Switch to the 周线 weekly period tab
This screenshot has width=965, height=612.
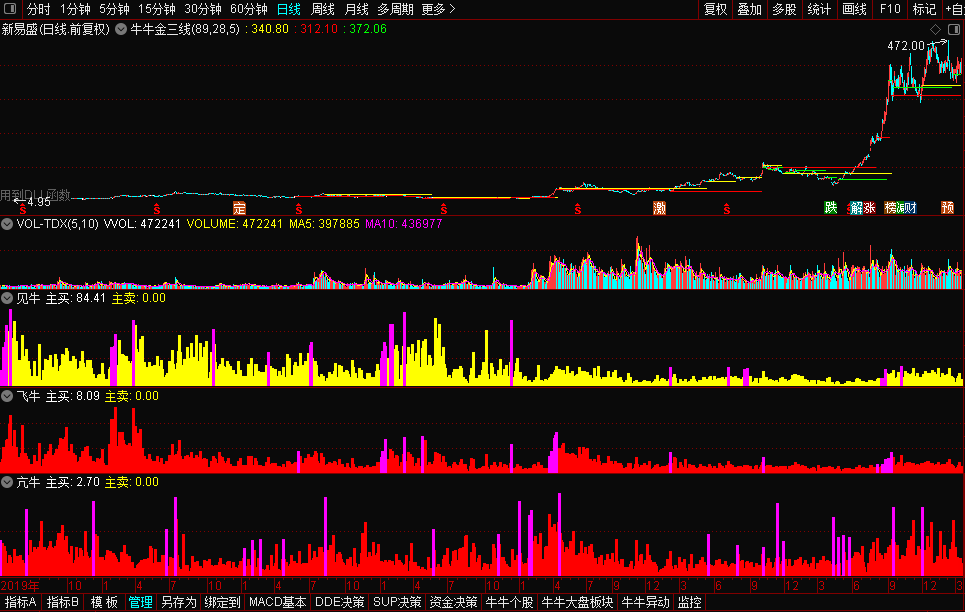pos(323,9)
